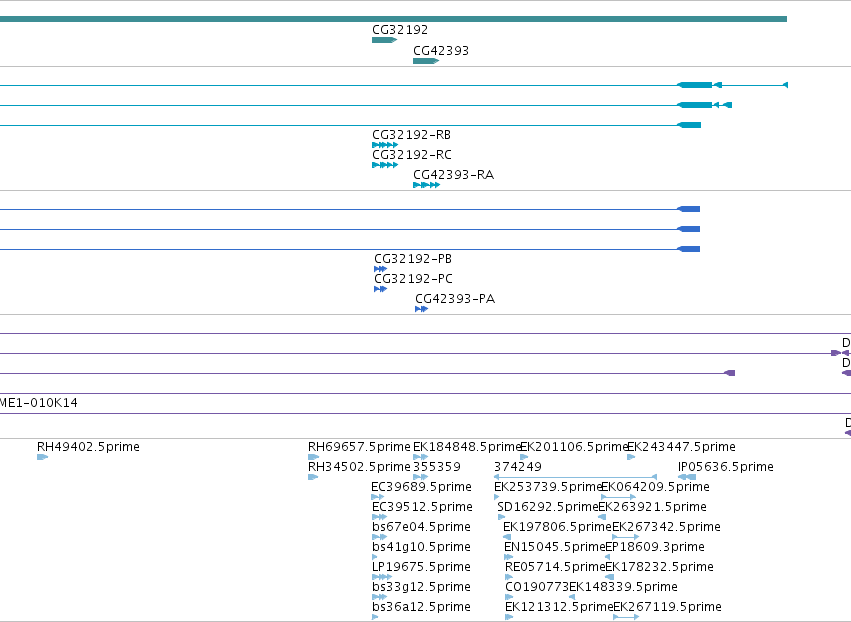Select the IP05636.5prime EST label
Screen dimensions: 851x622
726,467
